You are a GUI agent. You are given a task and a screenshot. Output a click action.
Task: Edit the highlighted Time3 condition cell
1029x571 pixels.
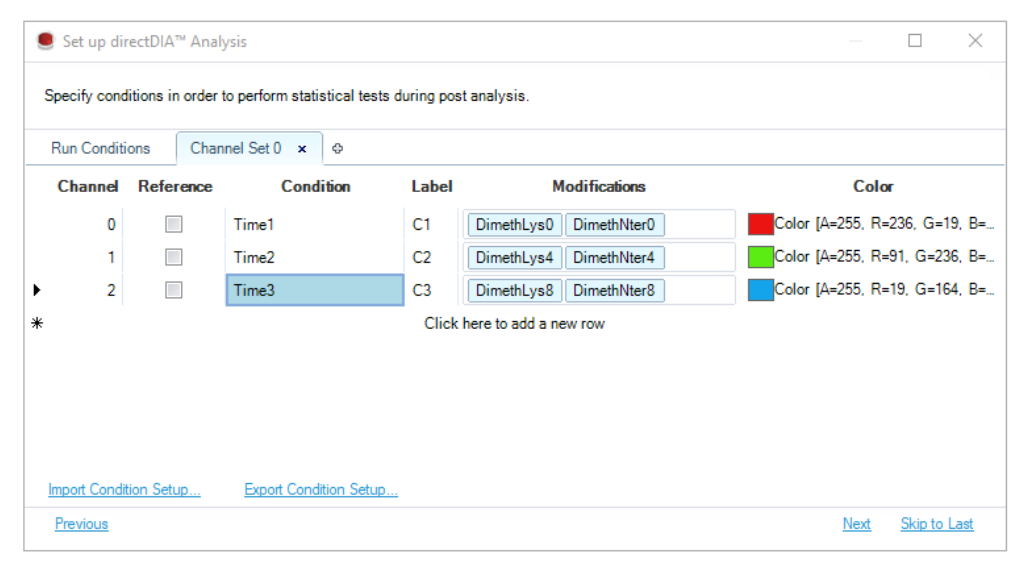[x=315, y=290]
